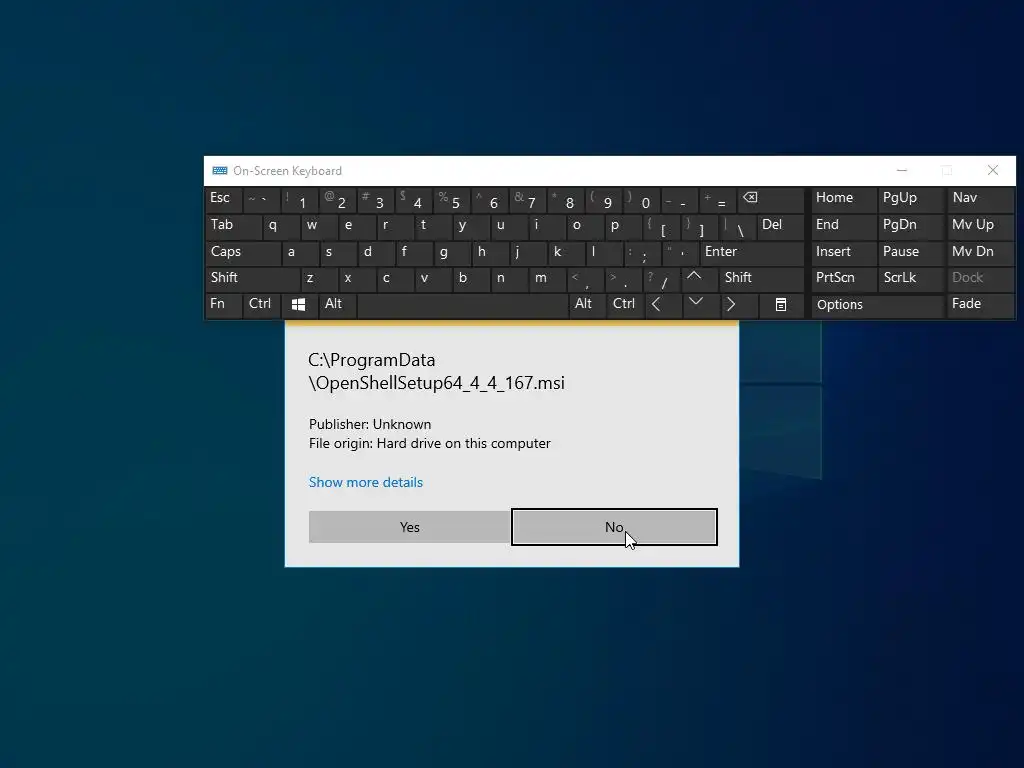Click the left bracket key

660,226
